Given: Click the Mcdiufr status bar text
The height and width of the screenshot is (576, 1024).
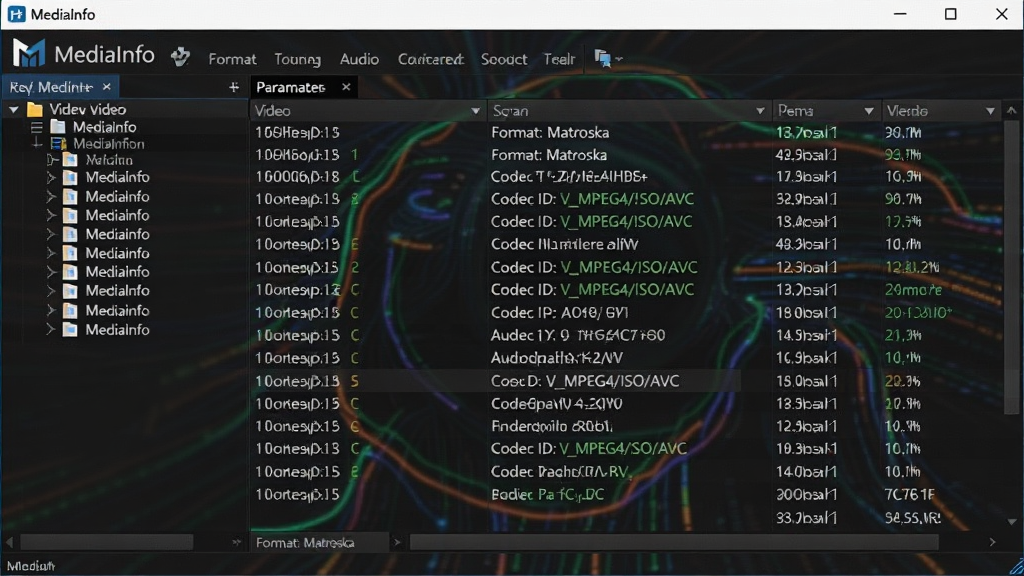Looking at the screenshot, I should tap(31, 566).
